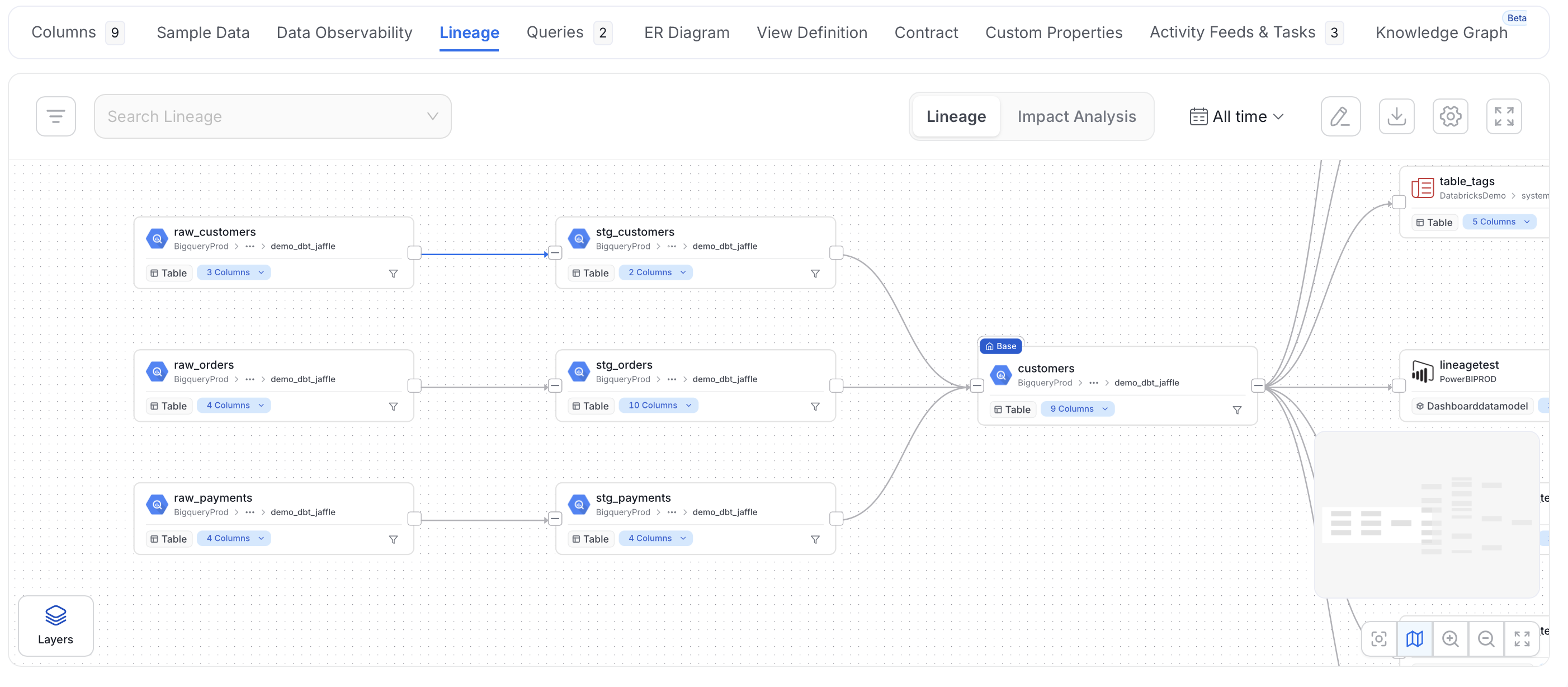This screenshot has width=1568, height=687.
Task: Open the Queries tab
Action: tap(569, 32)
